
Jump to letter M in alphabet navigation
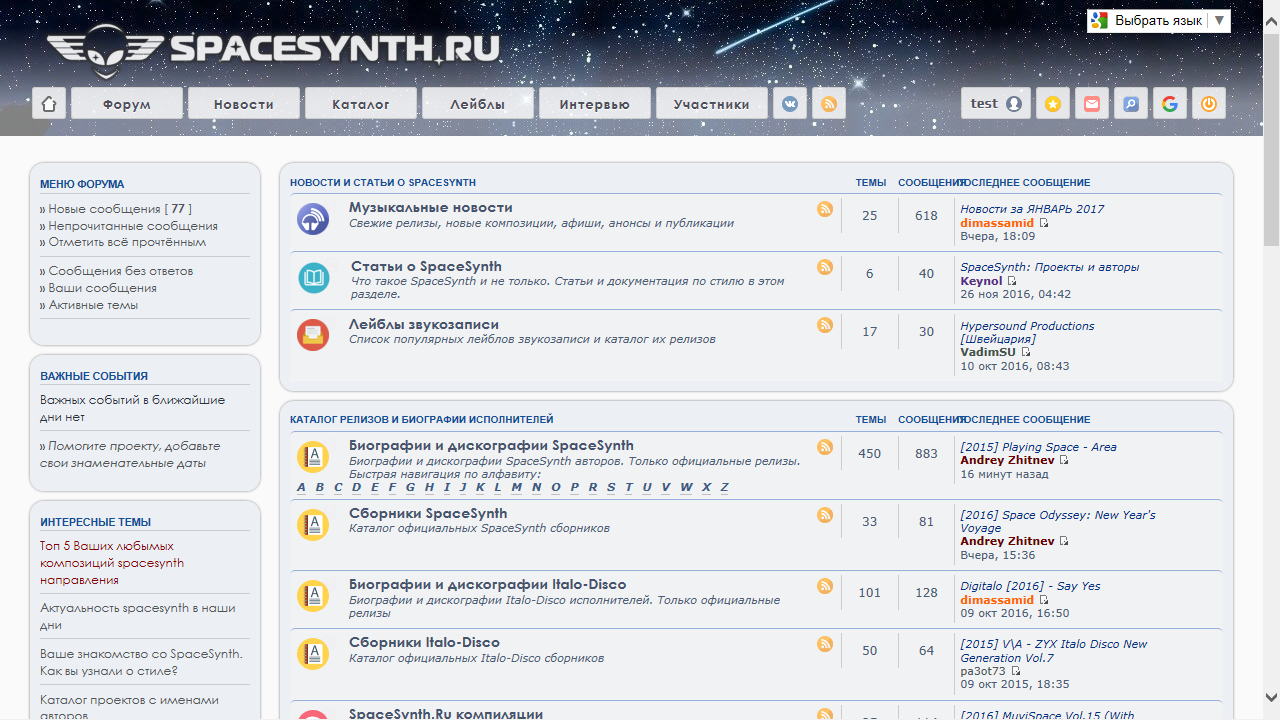517,488
